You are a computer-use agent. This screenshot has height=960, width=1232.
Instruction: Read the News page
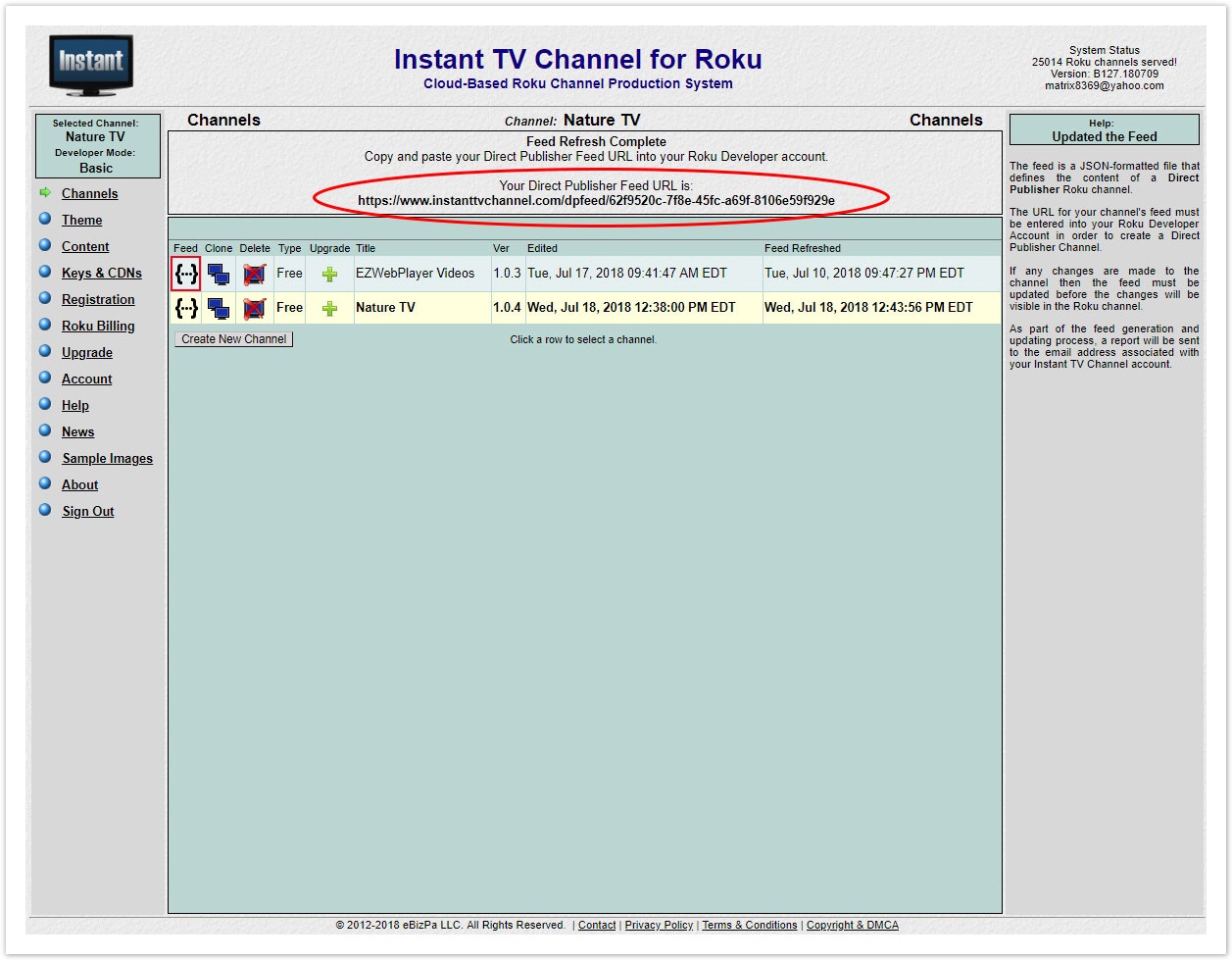click(x=78, y=432)
